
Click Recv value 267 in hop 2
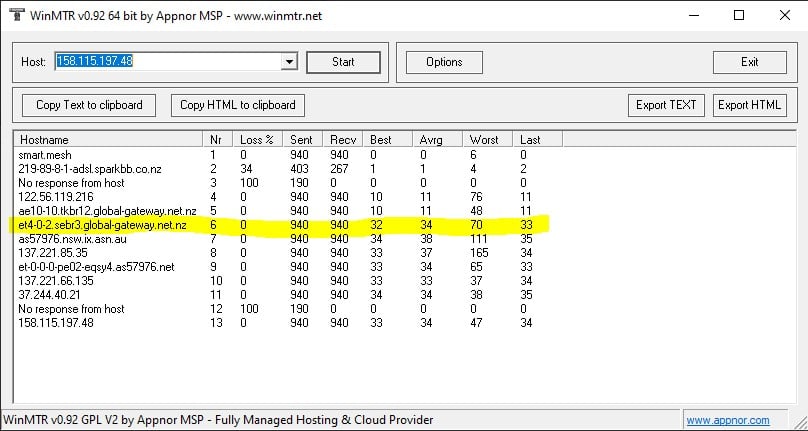(339, 169)
